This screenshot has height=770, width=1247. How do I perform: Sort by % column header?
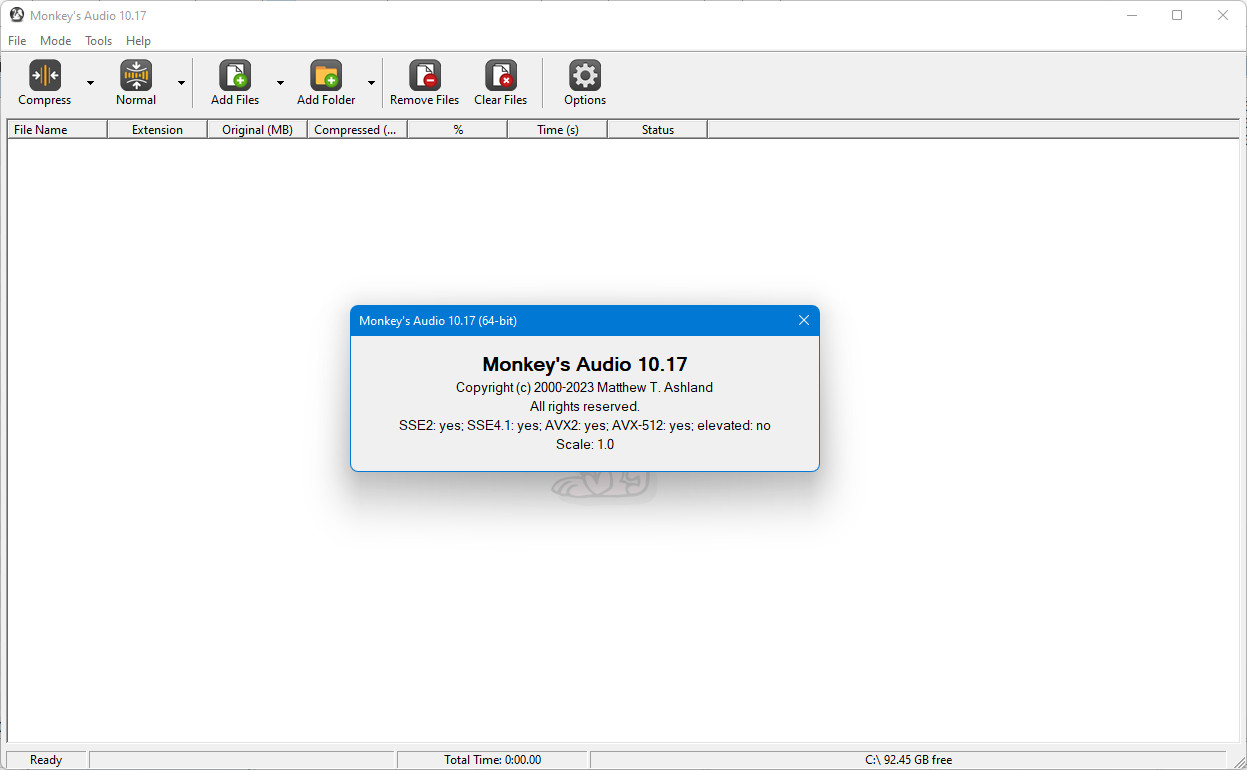click(457, 129)
